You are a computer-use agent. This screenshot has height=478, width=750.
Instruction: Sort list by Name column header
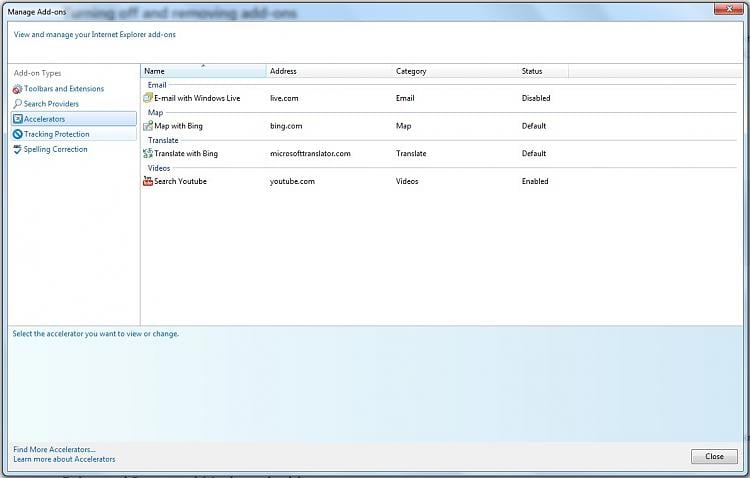[203, 71]
